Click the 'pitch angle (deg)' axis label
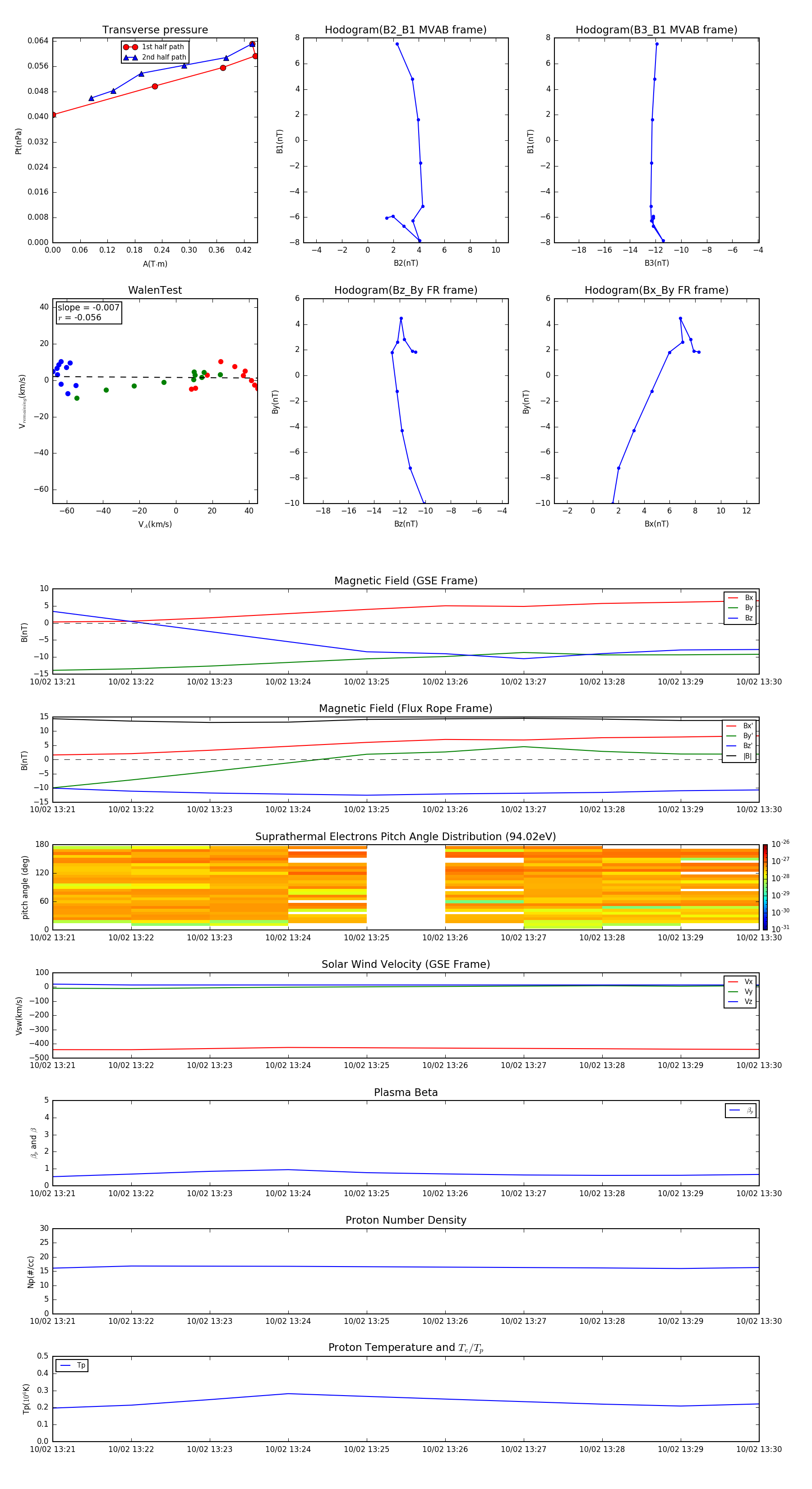This screenshot has width=812, height=1489. point(25,887)
